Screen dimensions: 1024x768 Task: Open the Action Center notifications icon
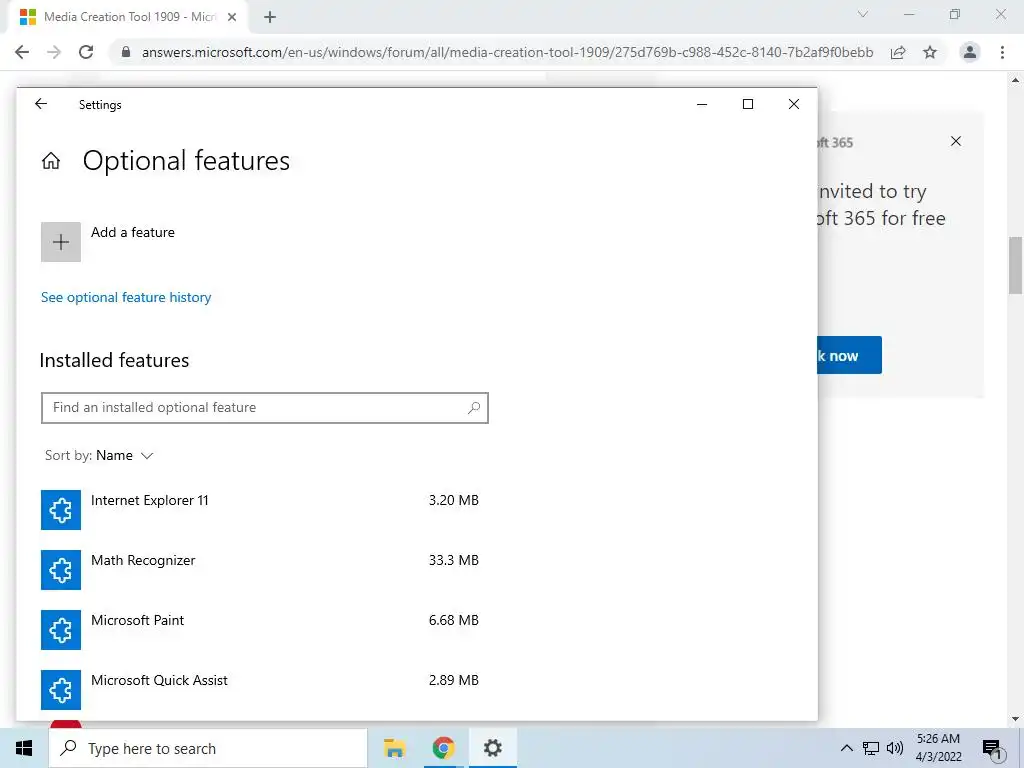pos(992,749)
